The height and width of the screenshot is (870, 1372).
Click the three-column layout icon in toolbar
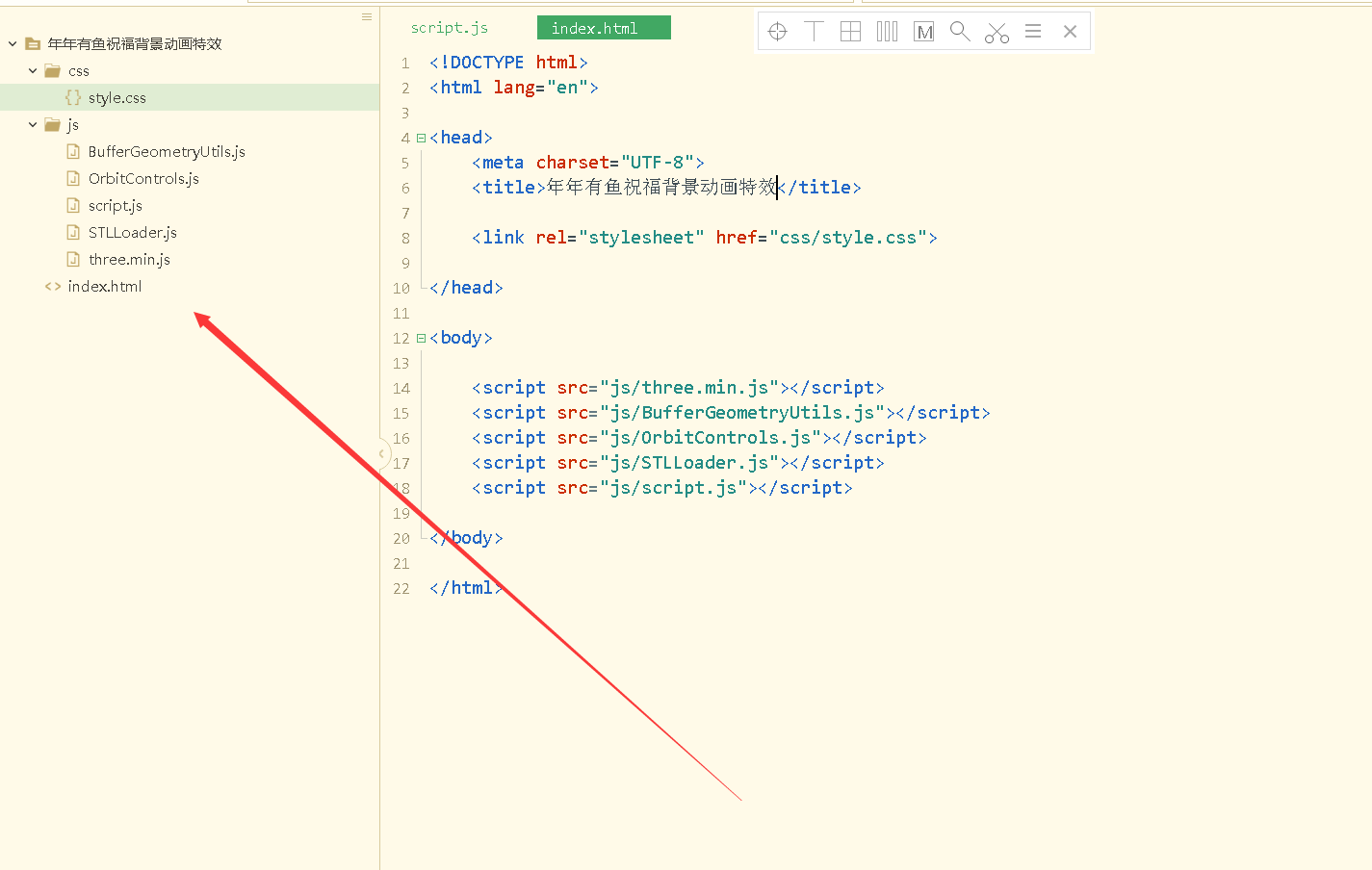(x=887, y=32)
